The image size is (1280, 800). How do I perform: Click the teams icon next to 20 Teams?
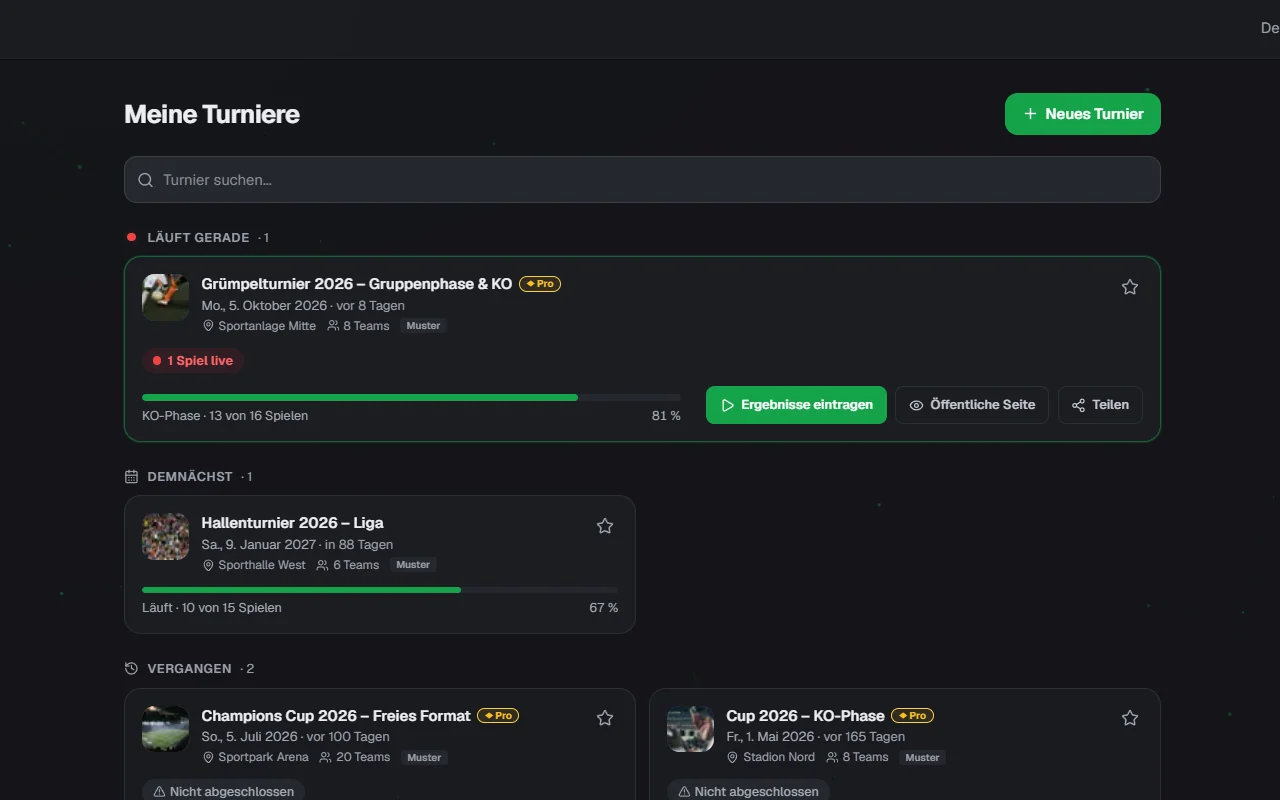tap(326, 758)
